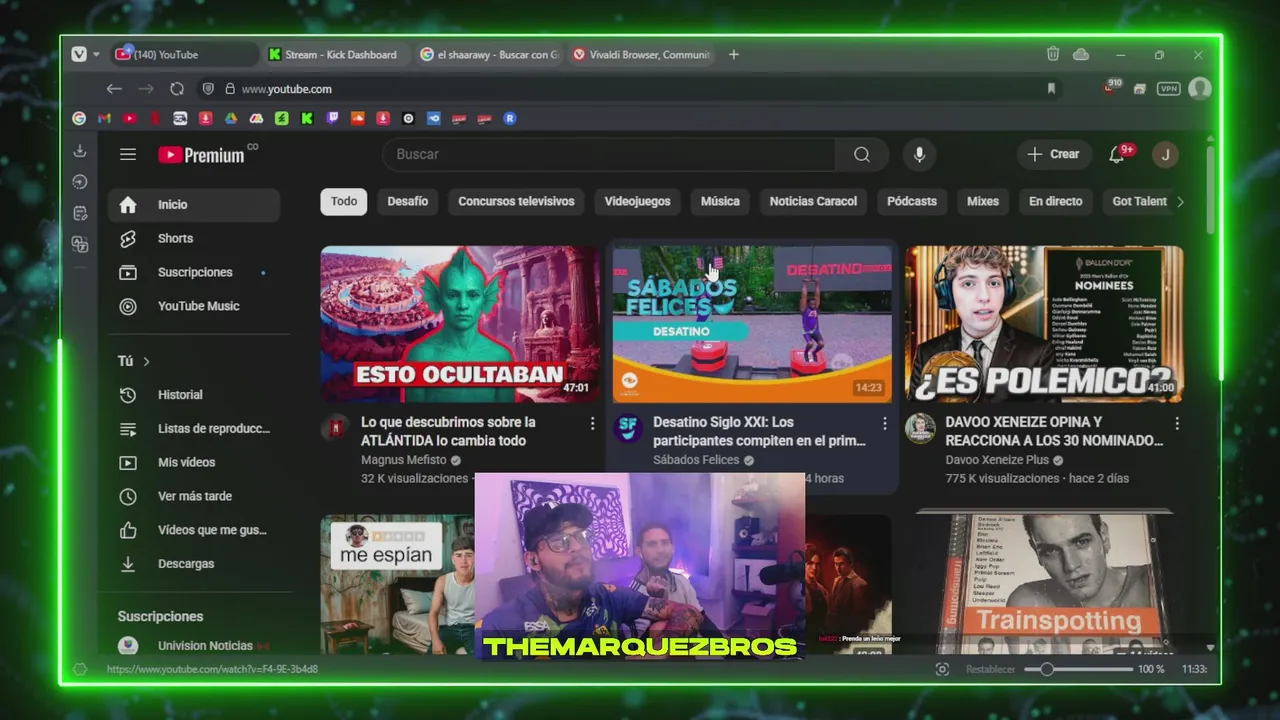Open the Google bookmark in bookmarks bar
This screenshot has width=1280, height=720.
tap(79, 118)
